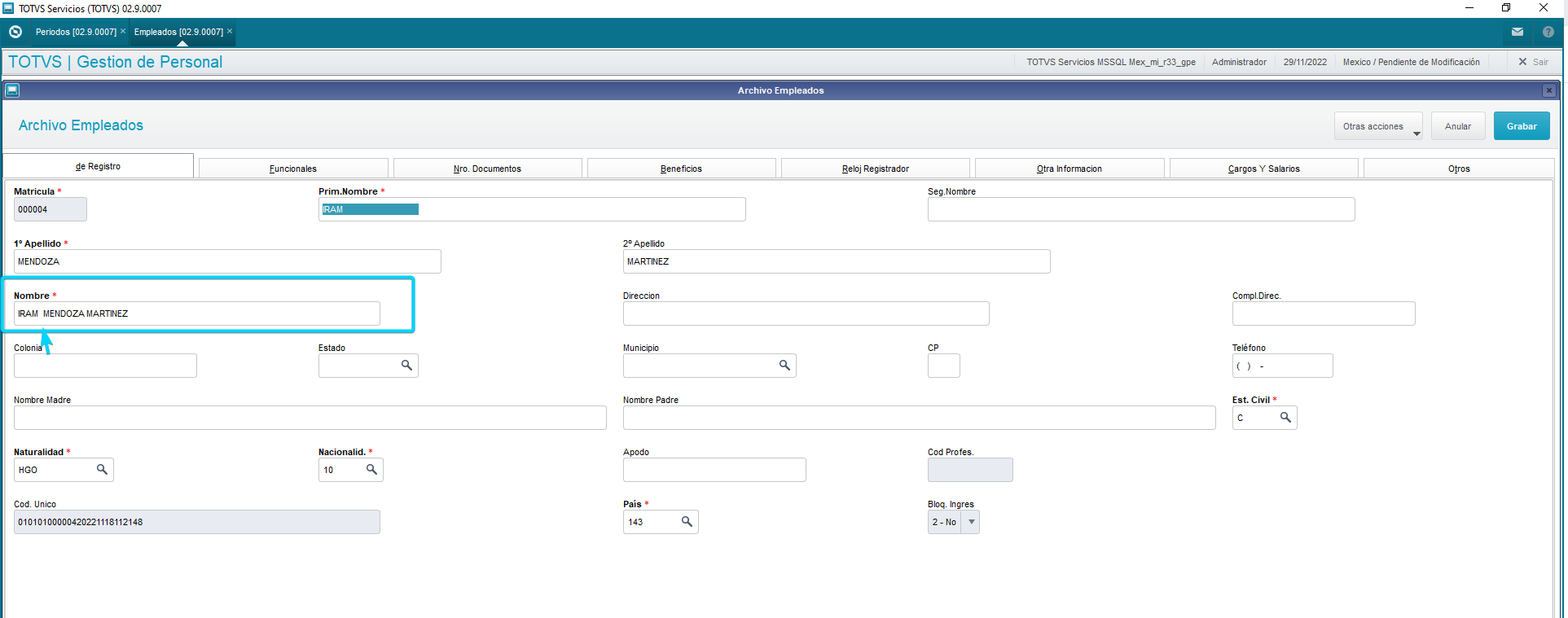Click the Seg.Nombre field
The height and width of the screenshot is (618, 1568).
coord(1141,209)
